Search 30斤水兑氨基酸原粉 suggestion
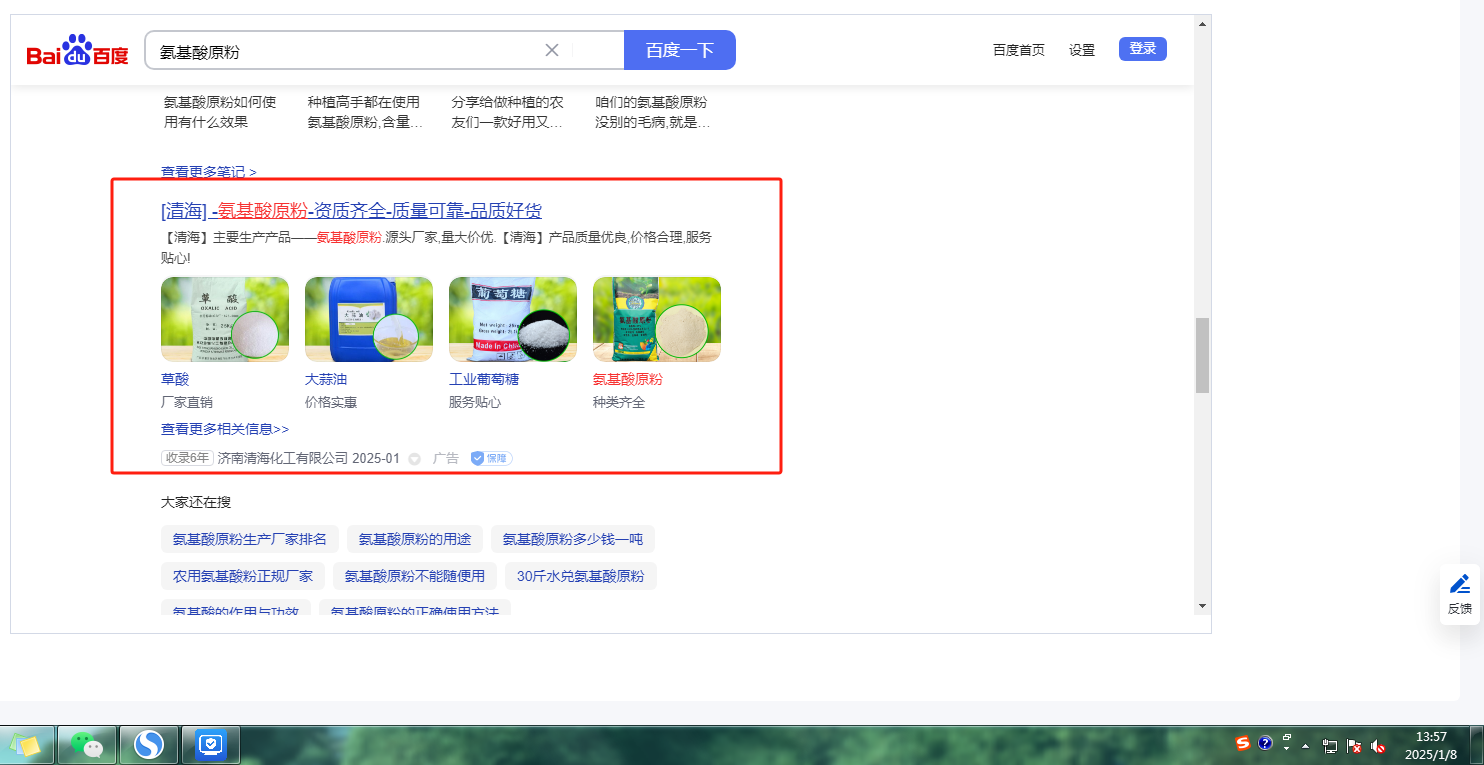 pos(581,576)
